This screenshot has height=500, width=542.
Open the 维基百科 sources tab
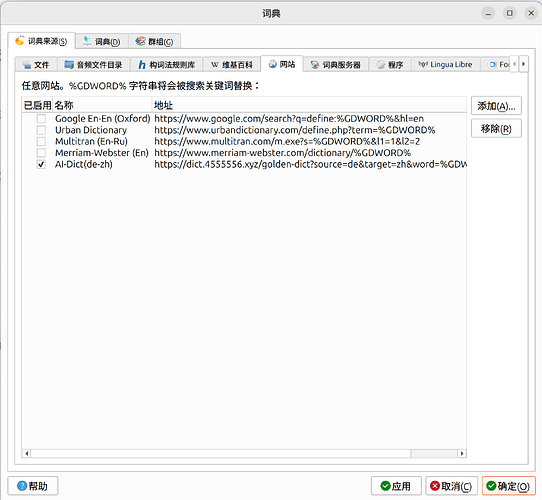232,65
